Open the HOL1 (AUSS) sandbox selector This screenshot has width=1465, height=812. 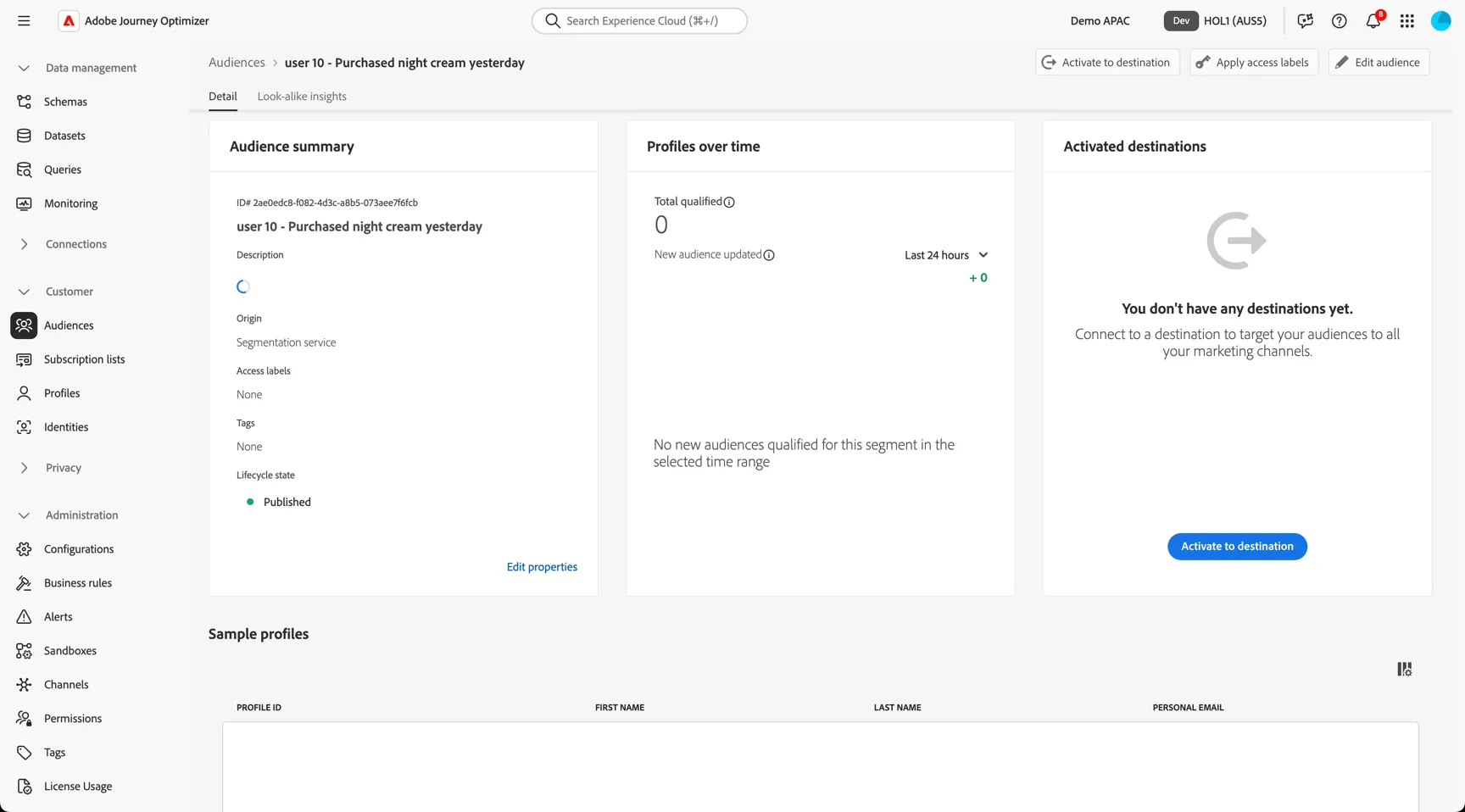click(x=1215, y=21)
